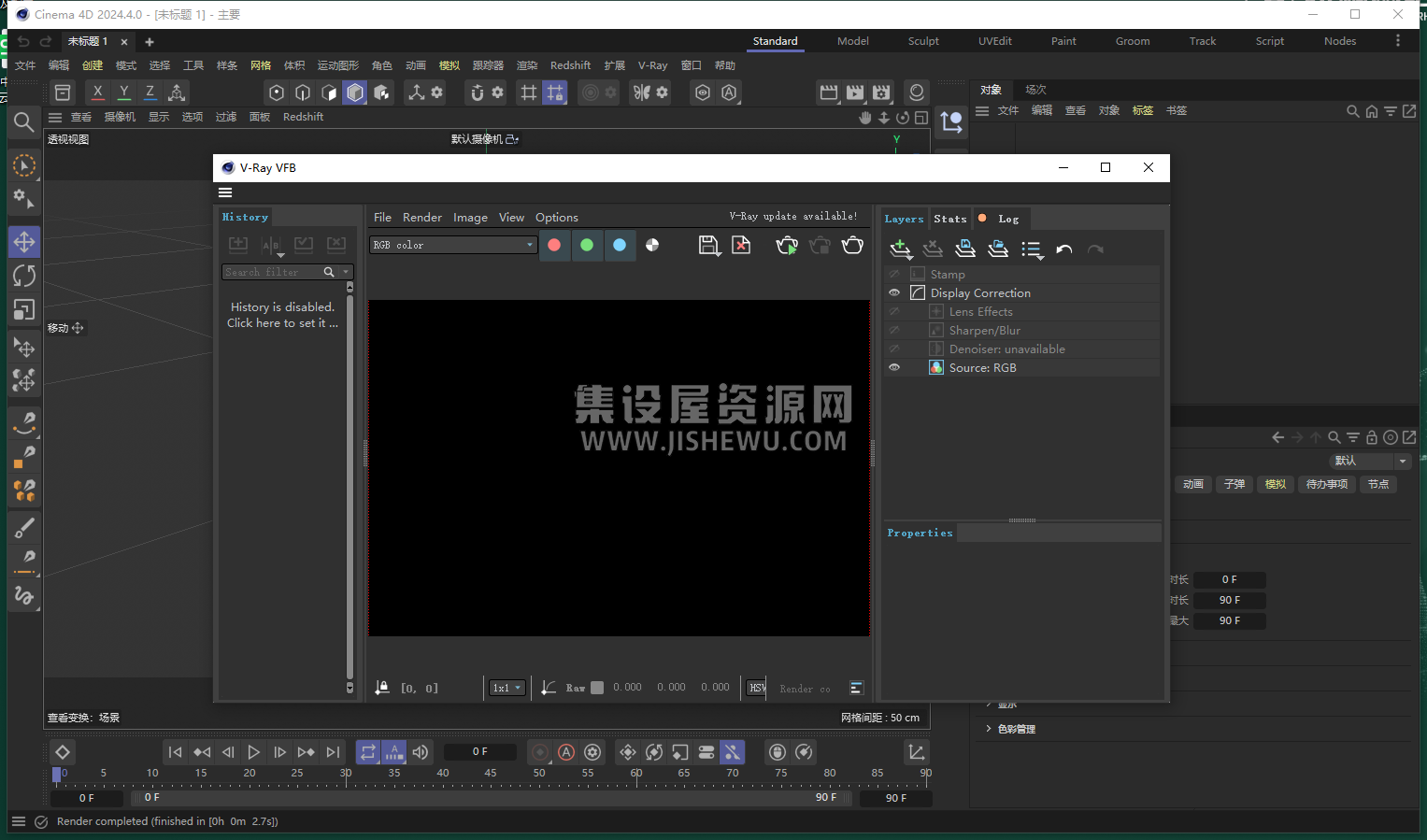
Task: Undo last layer change in VFB
Action: click(x=1063, y=249)
